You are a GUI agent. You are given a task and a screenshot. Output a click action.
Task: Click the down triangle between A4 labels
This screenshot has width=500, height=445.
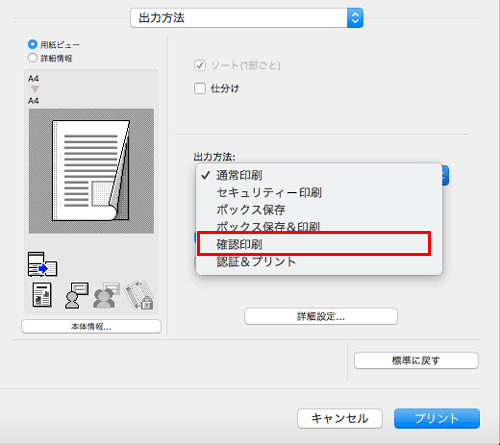pyautogui.click(x=35, y=89)
